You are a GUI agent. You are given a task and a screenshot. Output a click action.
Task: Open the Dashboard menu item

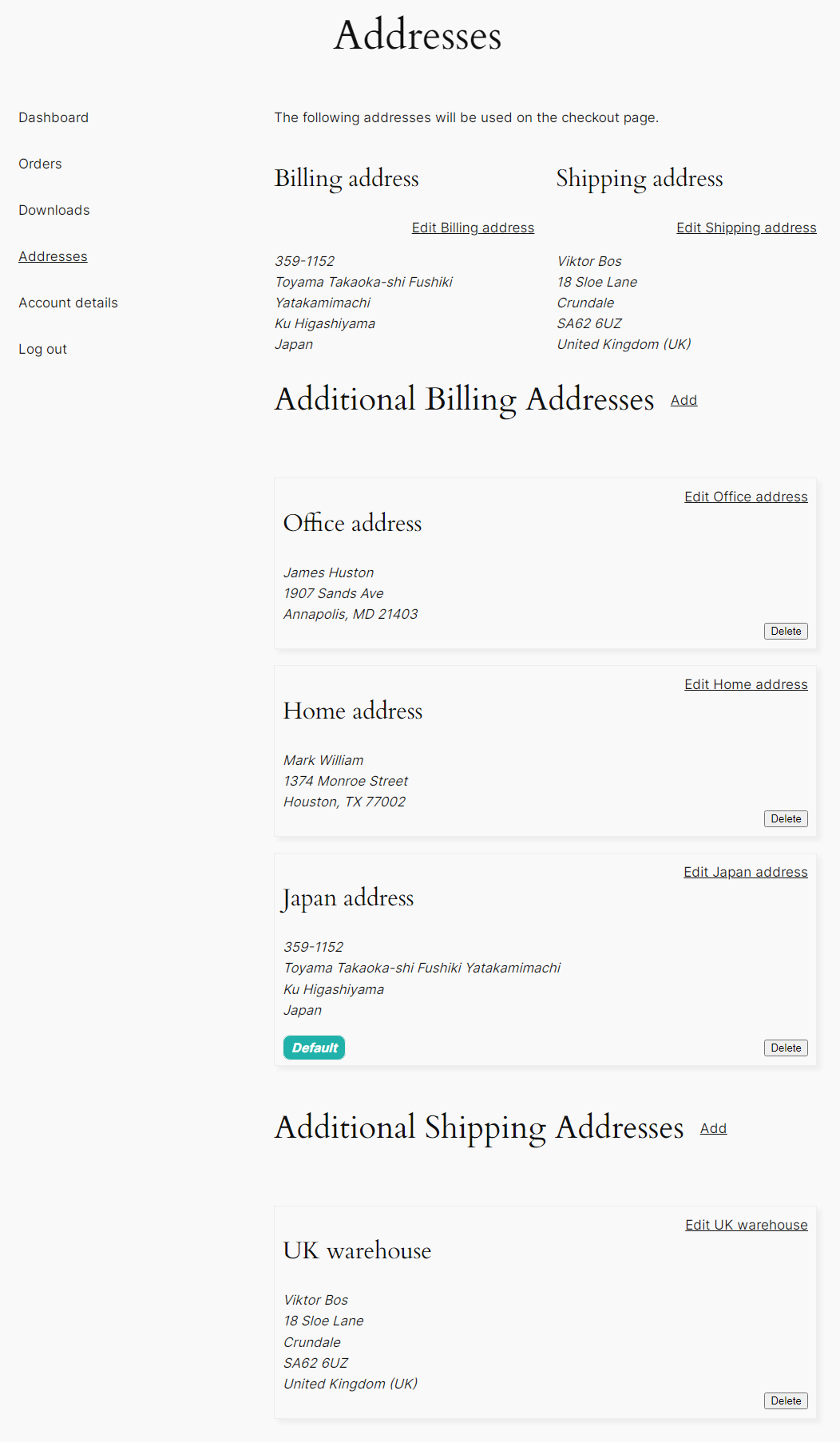click(53, 117)
